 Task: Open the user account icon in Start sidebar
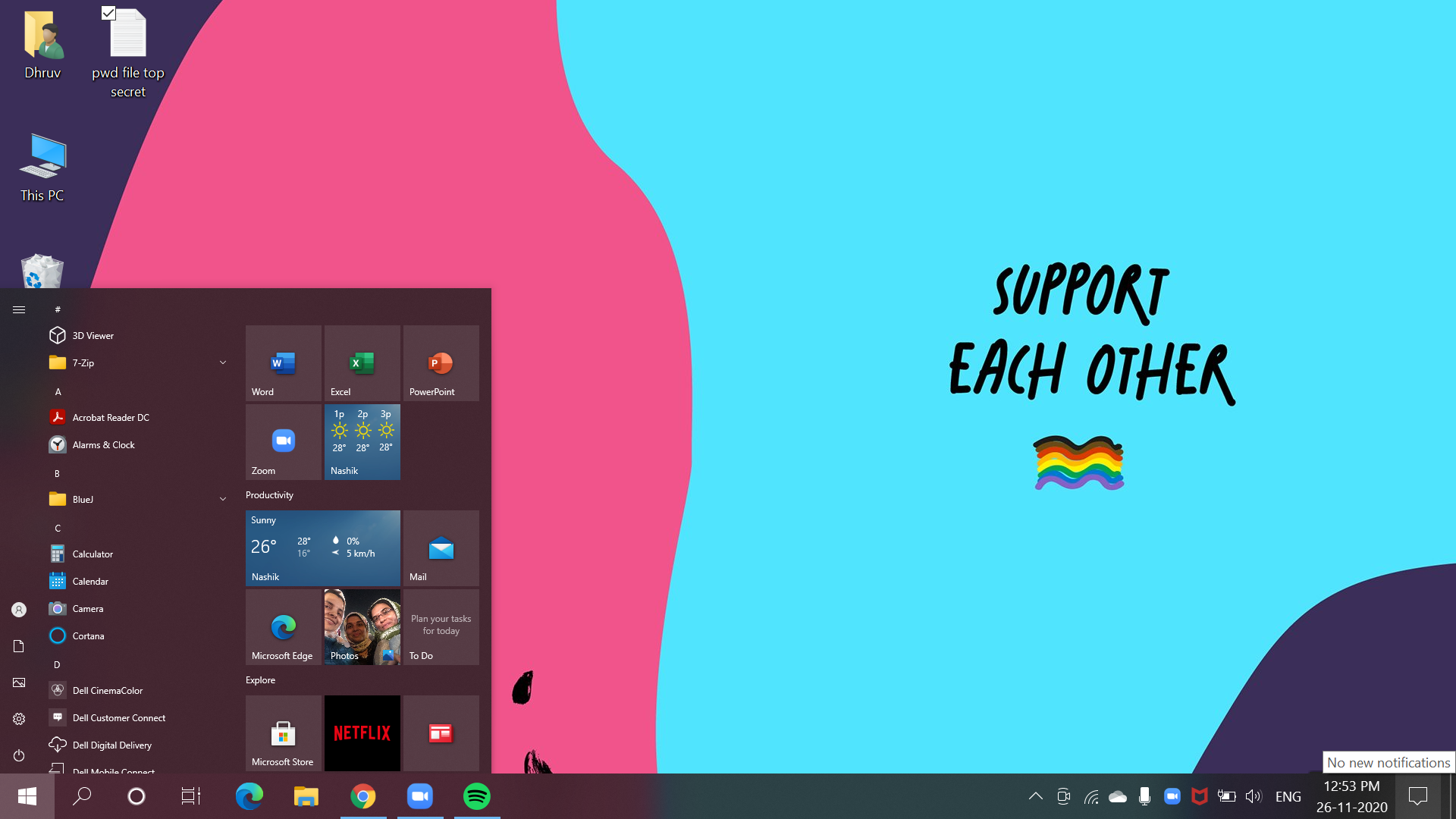[x=19, y=610]
